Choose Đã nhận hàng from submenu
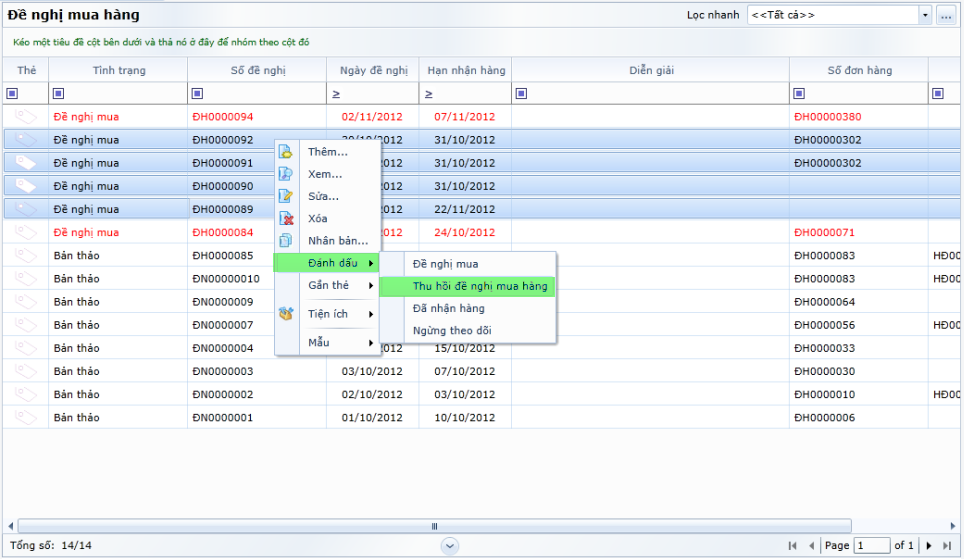Image resolution: width=964 pixels, height=559 pixels. click(448, 308)
